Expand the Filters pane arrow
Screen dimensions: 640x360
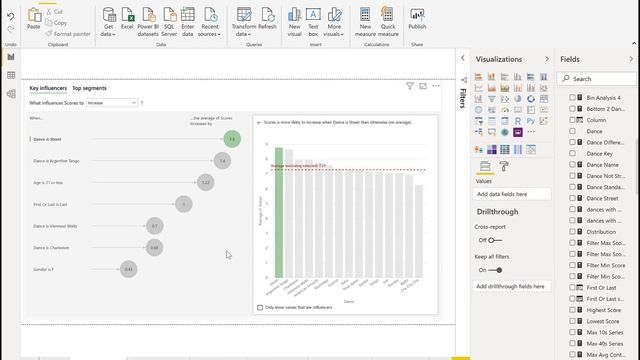coord(462,58)
